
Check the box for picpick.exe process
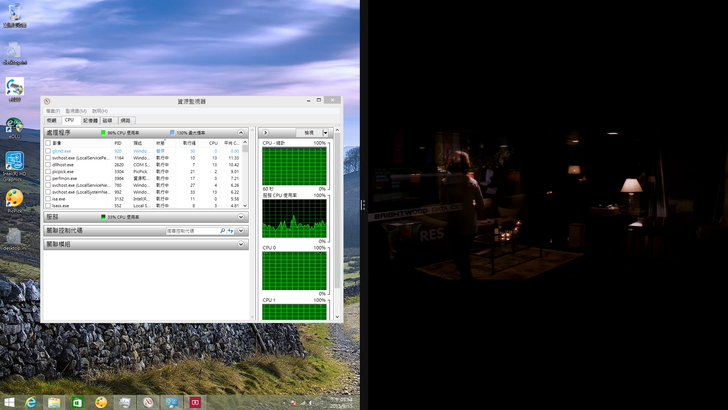tap(48, 171)
